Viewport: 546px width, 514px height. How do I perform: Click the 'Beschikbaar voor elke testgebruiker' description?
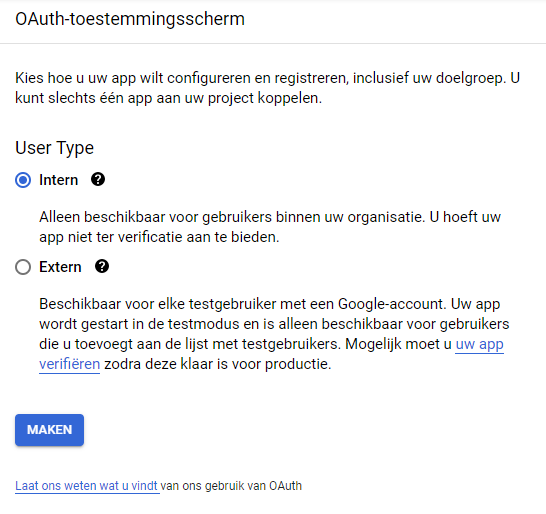[274, 334]
